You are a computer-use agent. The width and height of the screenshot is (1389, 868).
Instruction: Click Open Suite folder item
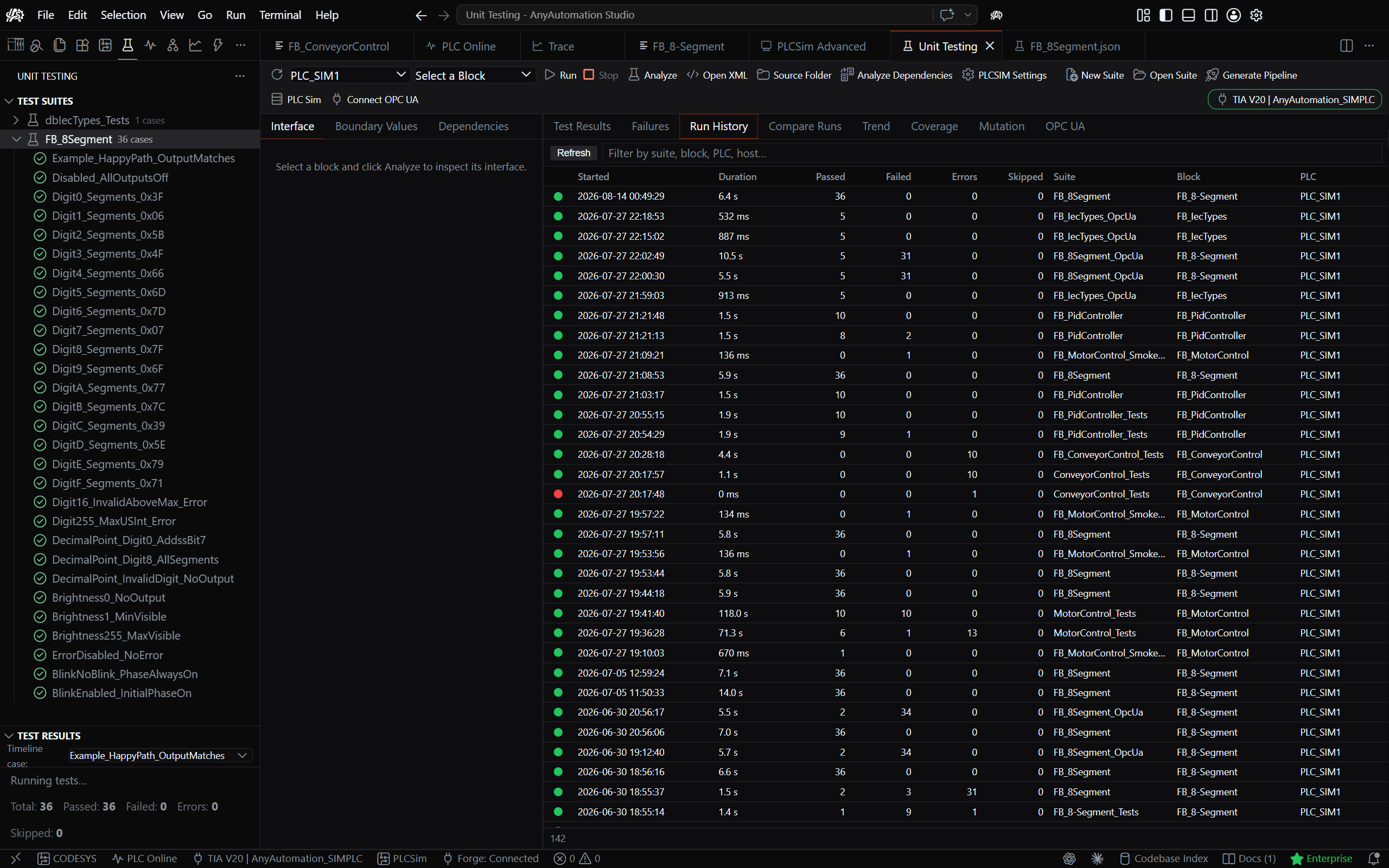pos(1165,75)
